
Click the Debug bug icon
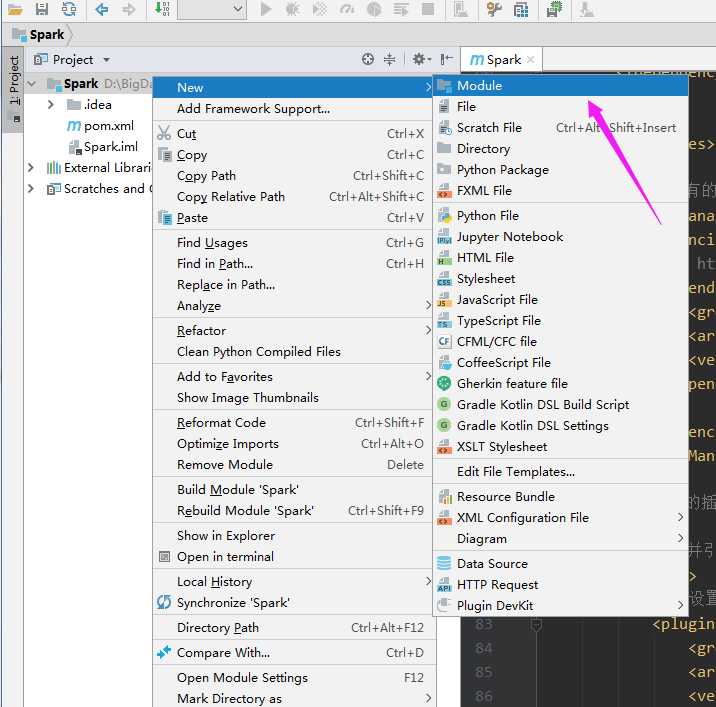pyautogui.click(x=293, y=9)
